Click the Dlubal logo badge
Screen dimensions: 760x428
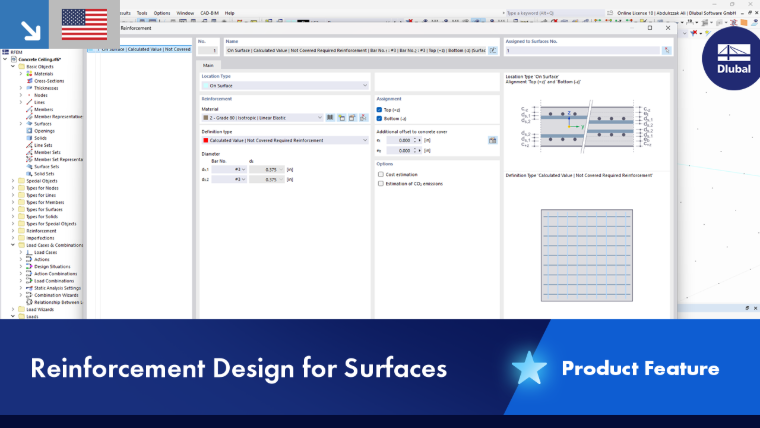point(732,59)
